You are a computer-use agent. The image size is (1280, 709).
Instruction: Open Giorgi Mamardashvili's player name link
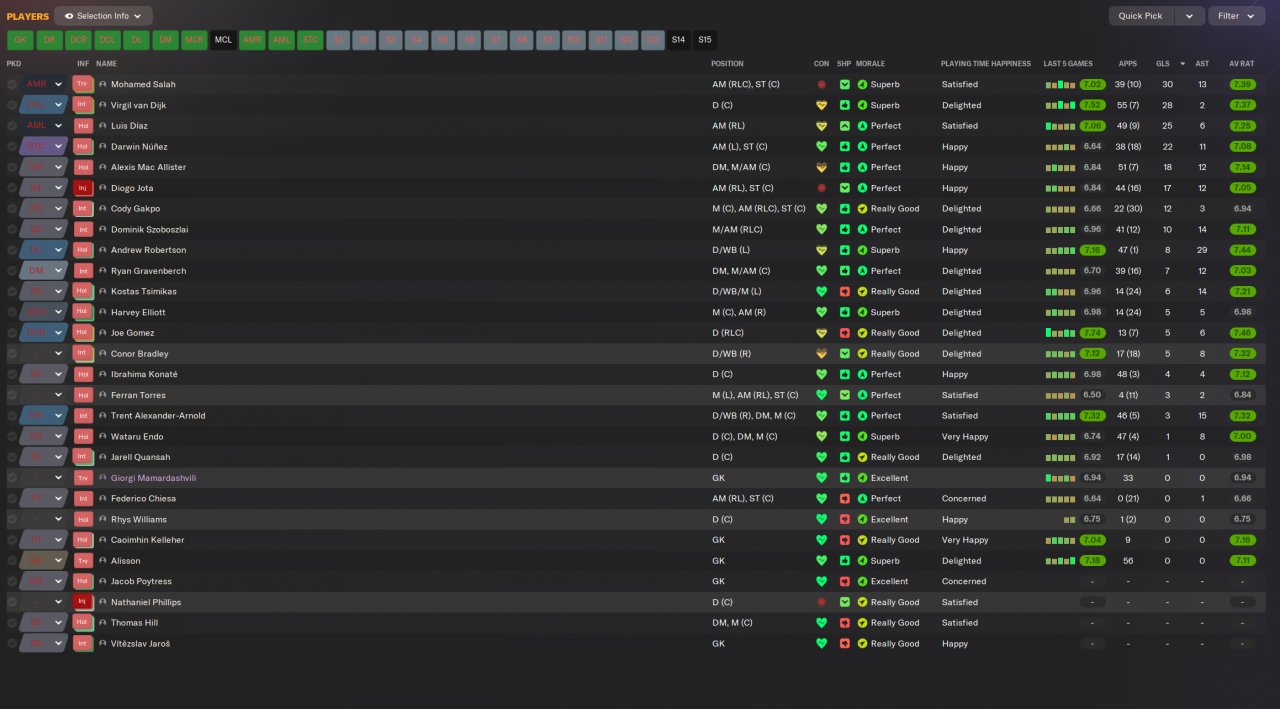153,478
